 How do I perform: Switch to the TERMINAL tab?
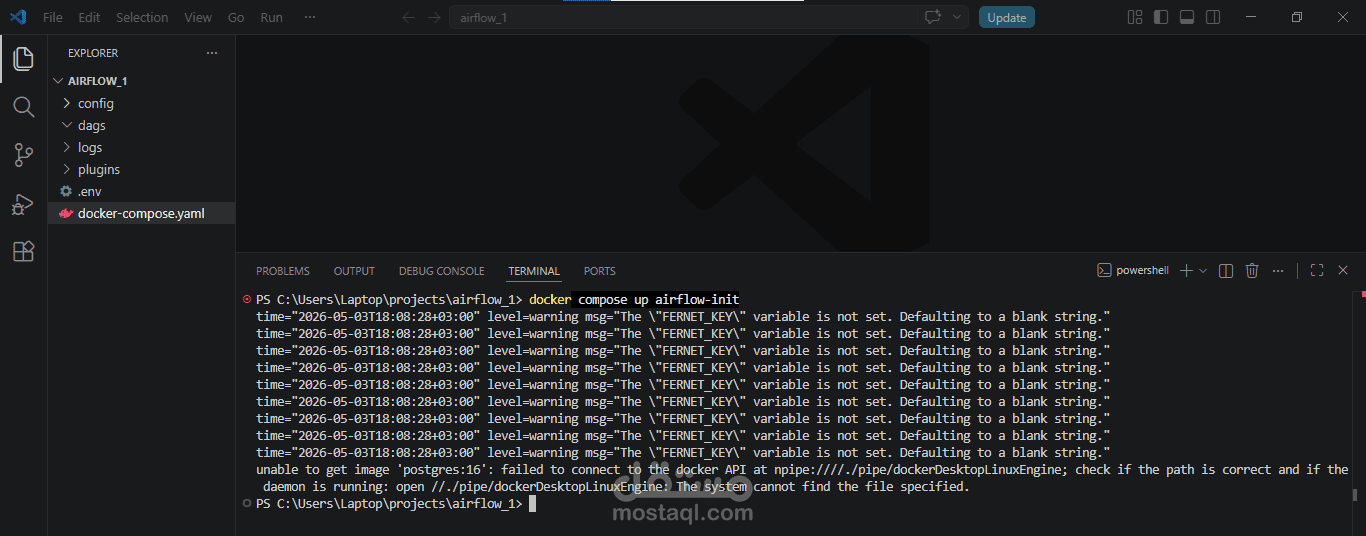534,271
